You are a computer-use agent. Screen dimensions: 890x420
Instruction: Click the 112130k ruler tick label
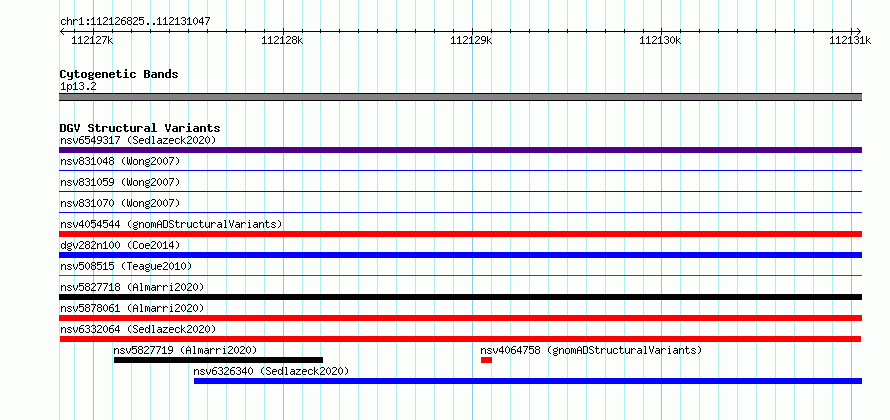point(660,40)
